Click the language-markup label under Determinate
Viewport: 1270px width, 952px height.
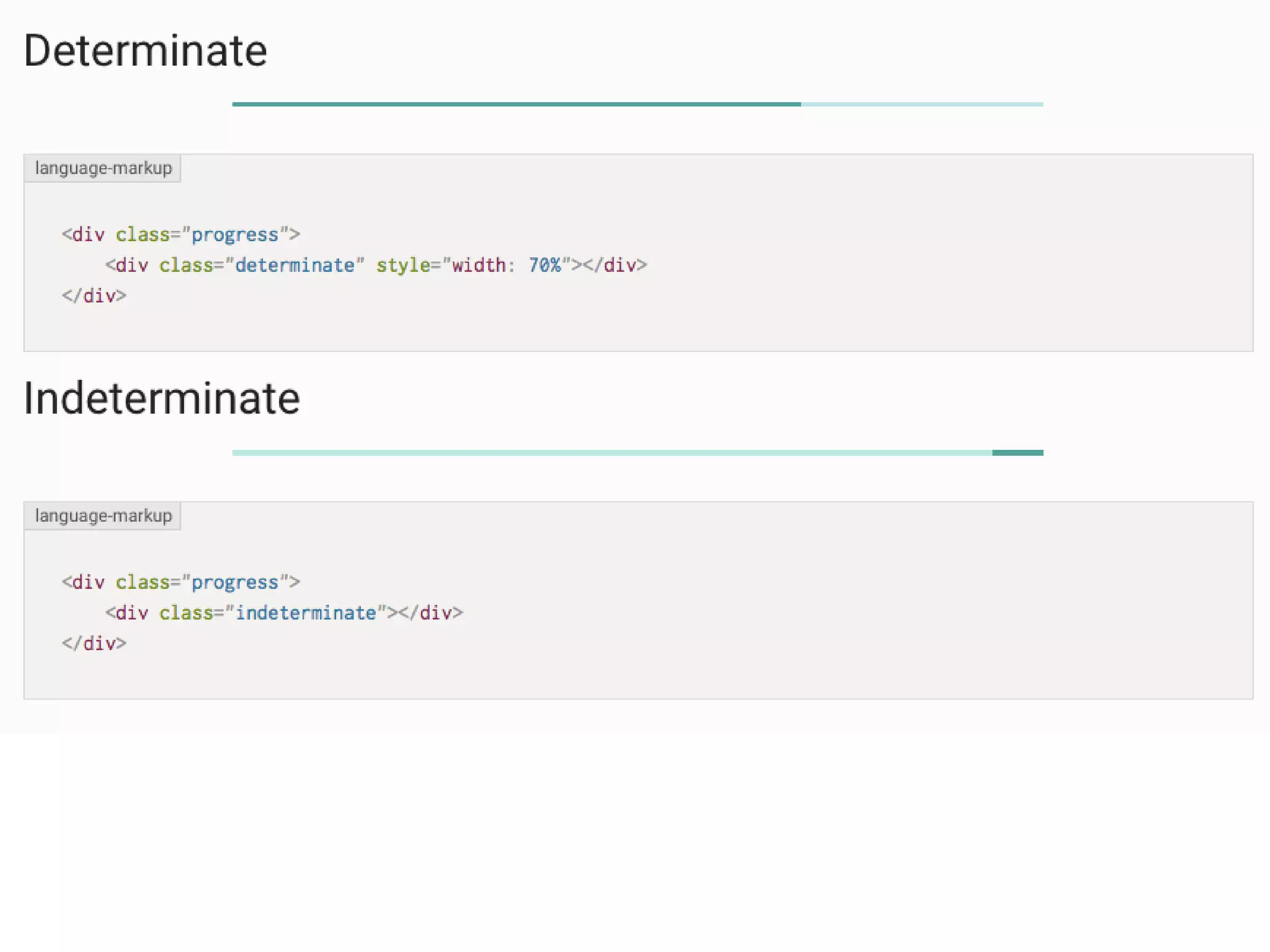pyautogui.click(x=103, y=169)
